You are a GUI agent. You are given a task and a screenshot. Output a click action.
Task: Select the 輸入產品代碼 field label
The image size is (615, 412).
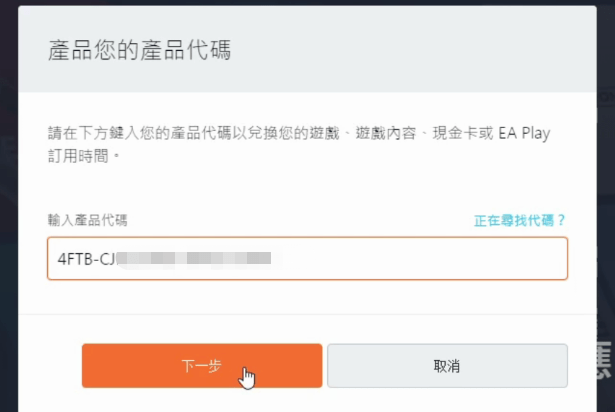coord(87,220)
